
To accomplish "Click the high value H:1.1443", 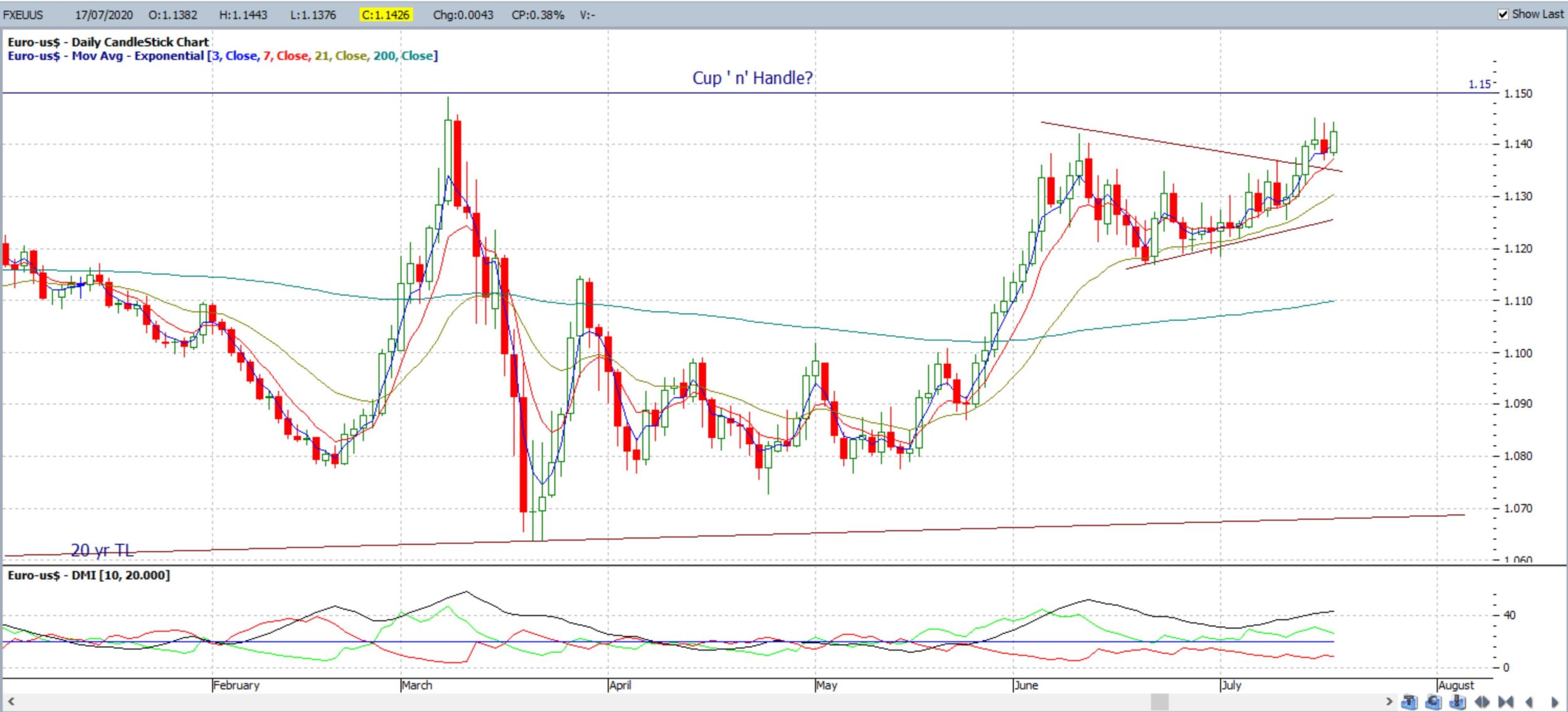I will pos(243,14).
